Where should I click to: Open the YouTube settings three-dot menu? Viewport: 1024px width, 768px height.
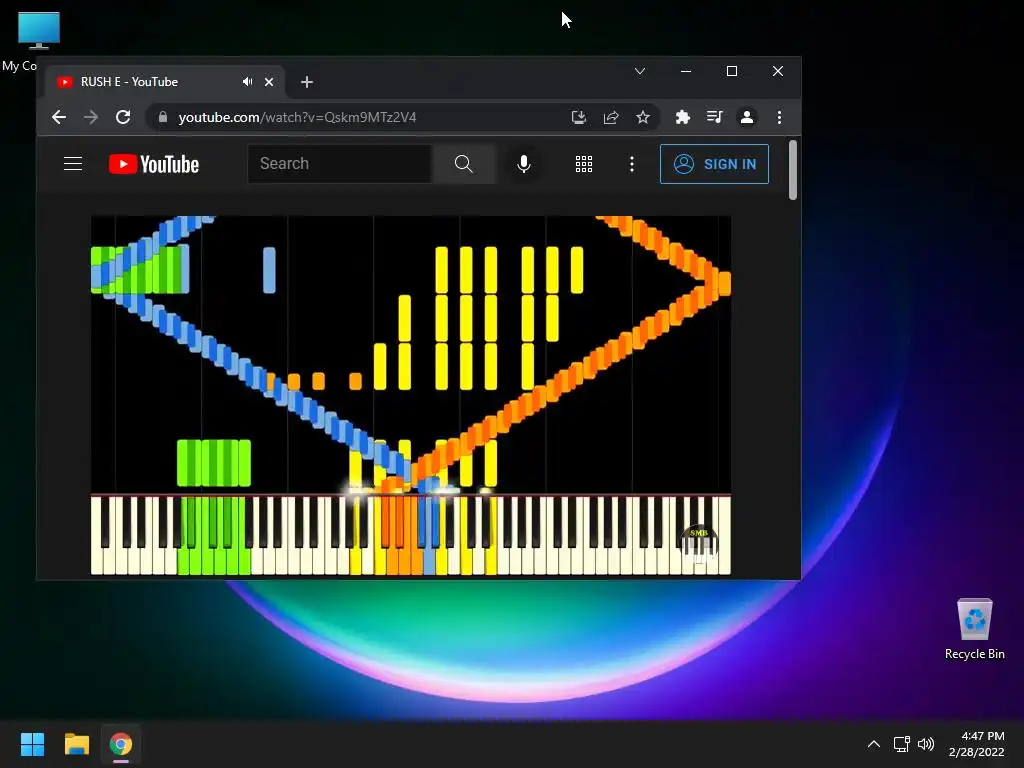pos(632,164)
